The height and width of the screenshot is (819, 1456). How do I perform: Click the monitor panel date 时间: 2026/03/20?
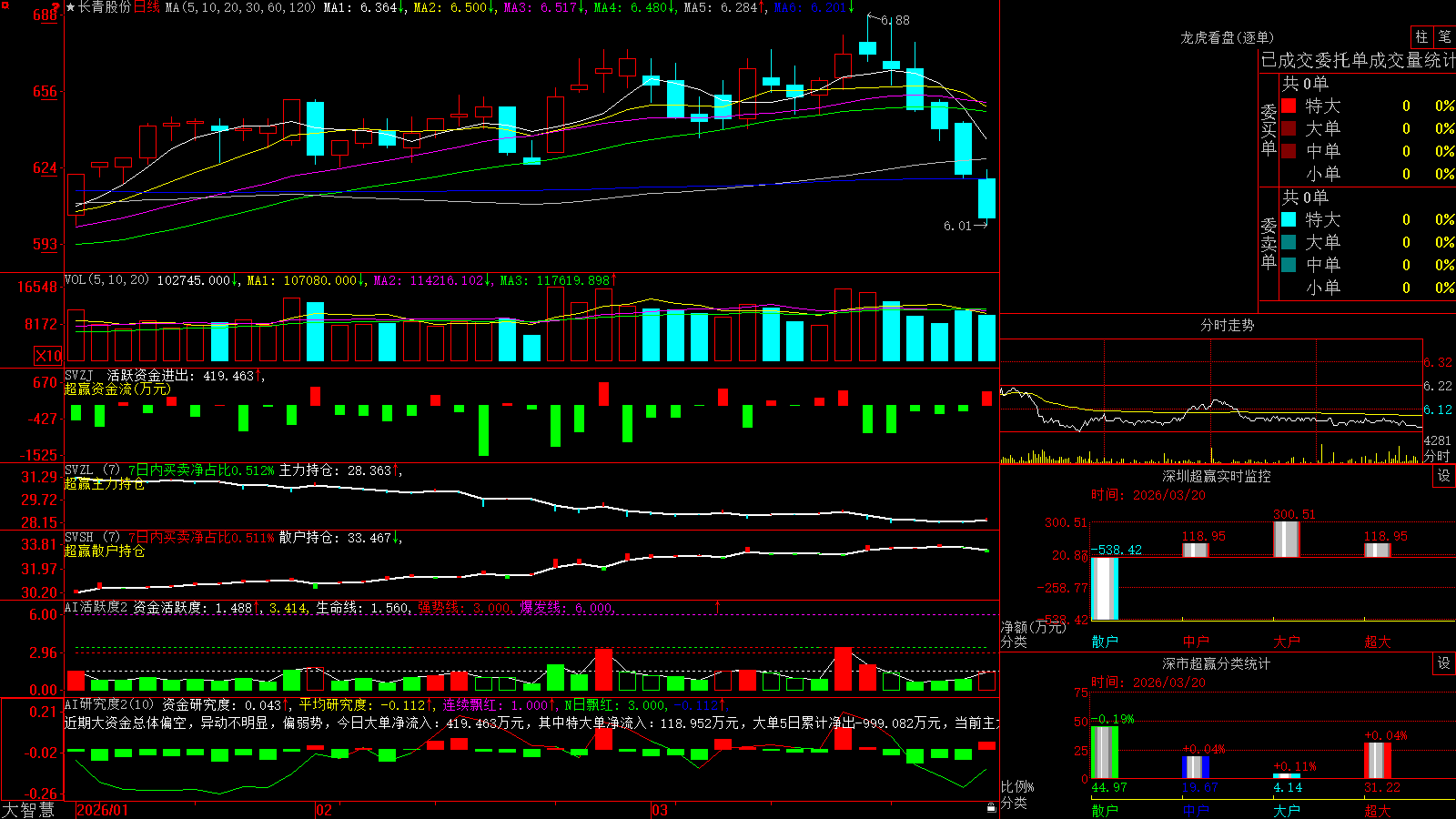click(1148, 495)
